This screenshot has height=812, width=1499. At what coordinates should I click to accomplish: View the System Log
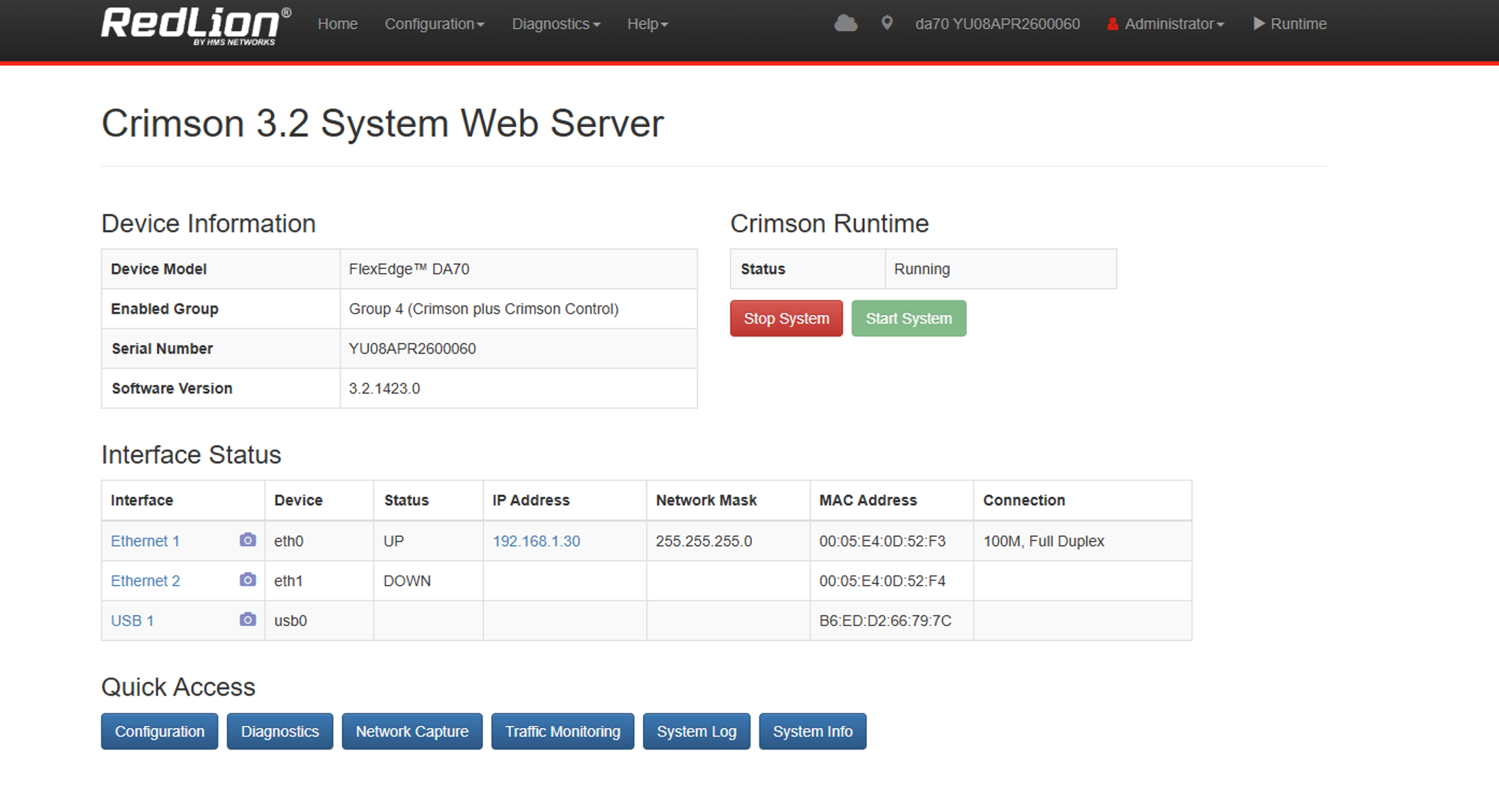[696, 732]
